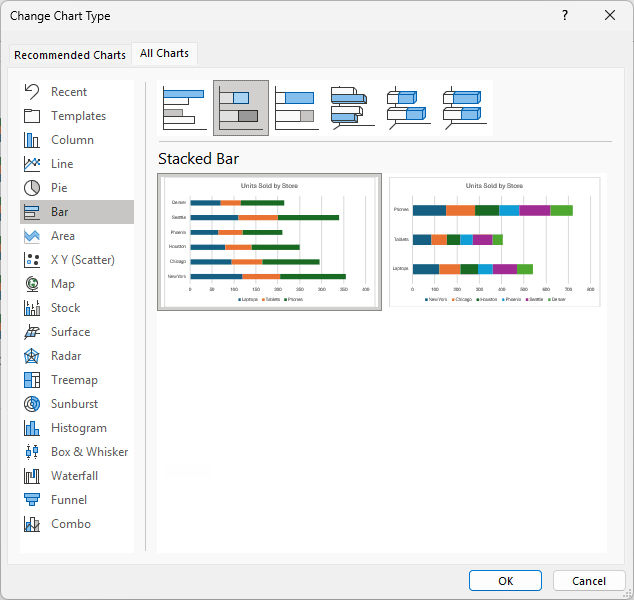Screen dimensions: 634x600
Task: Click the Pie chart category icon
Action: [x=32, y=188]
